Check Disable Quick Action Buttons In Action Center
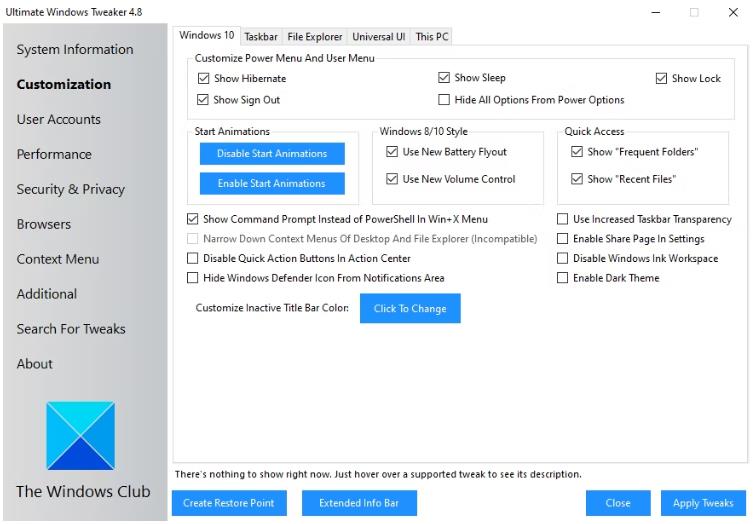The image size is (753, 524). tap(193, 258)
